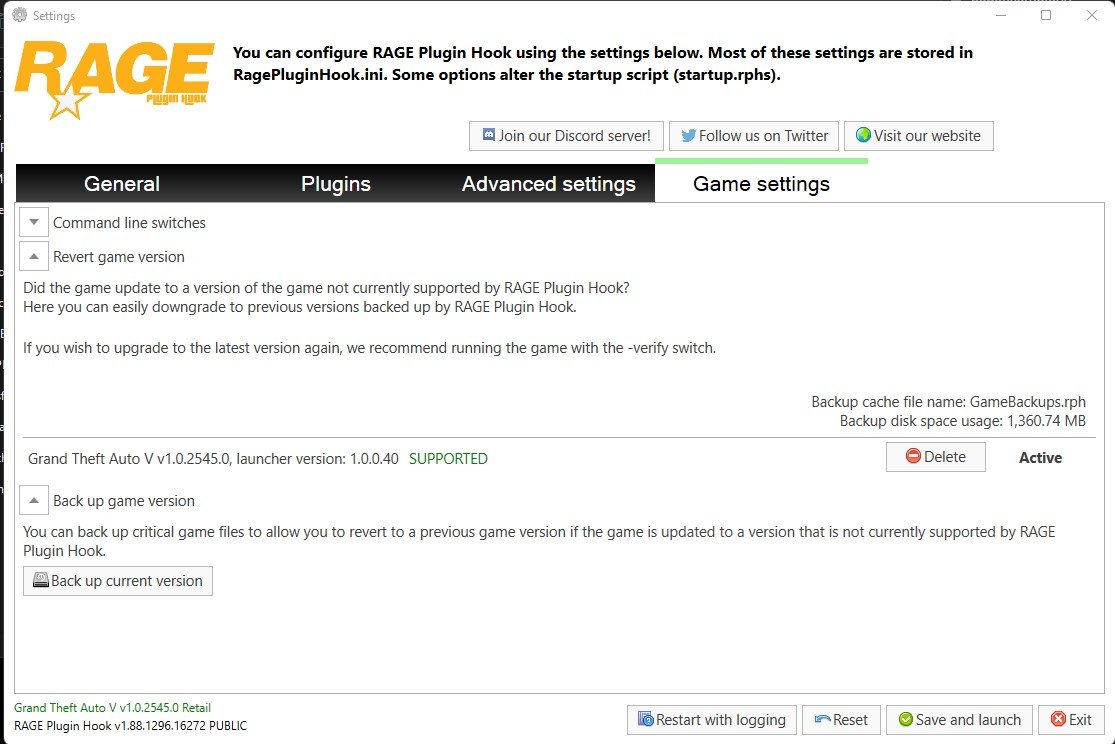
Task: Restart with logging
Action: 712,720
